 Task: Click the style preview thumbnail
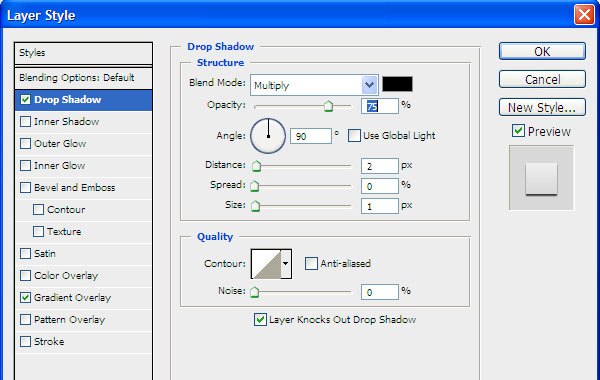(541, 178)
